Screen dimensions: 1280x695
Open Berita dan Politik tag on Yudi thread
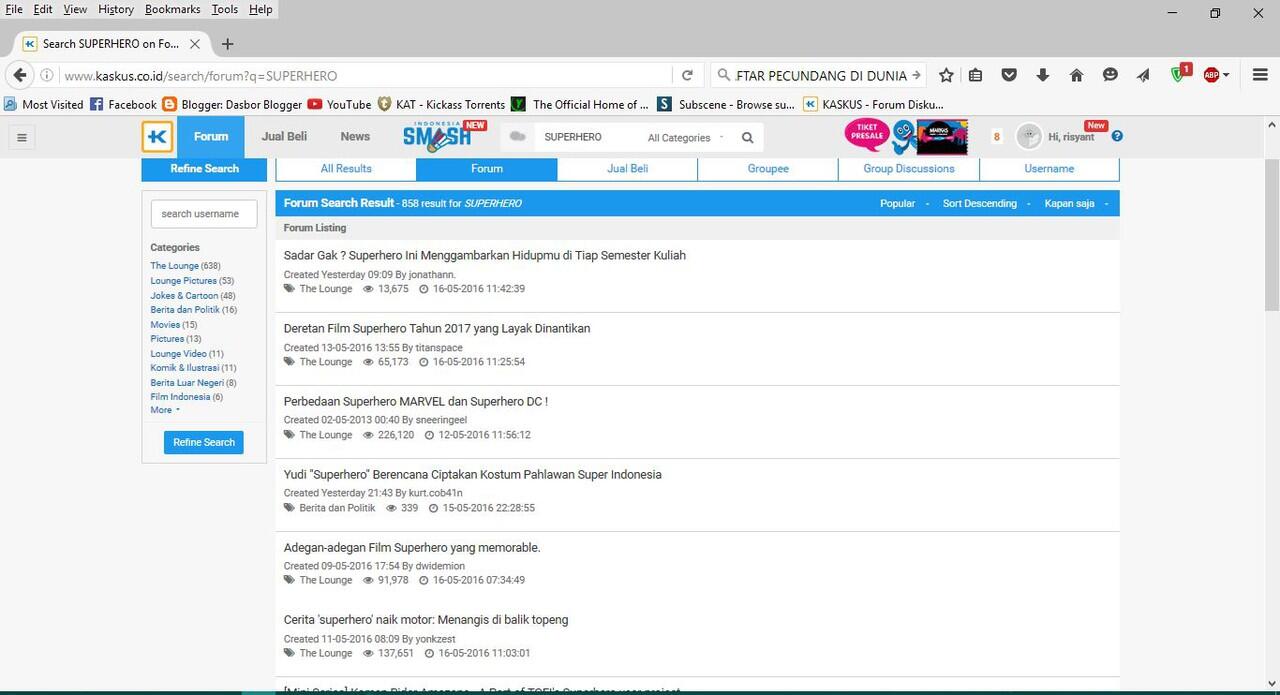[x=338, y=508]
